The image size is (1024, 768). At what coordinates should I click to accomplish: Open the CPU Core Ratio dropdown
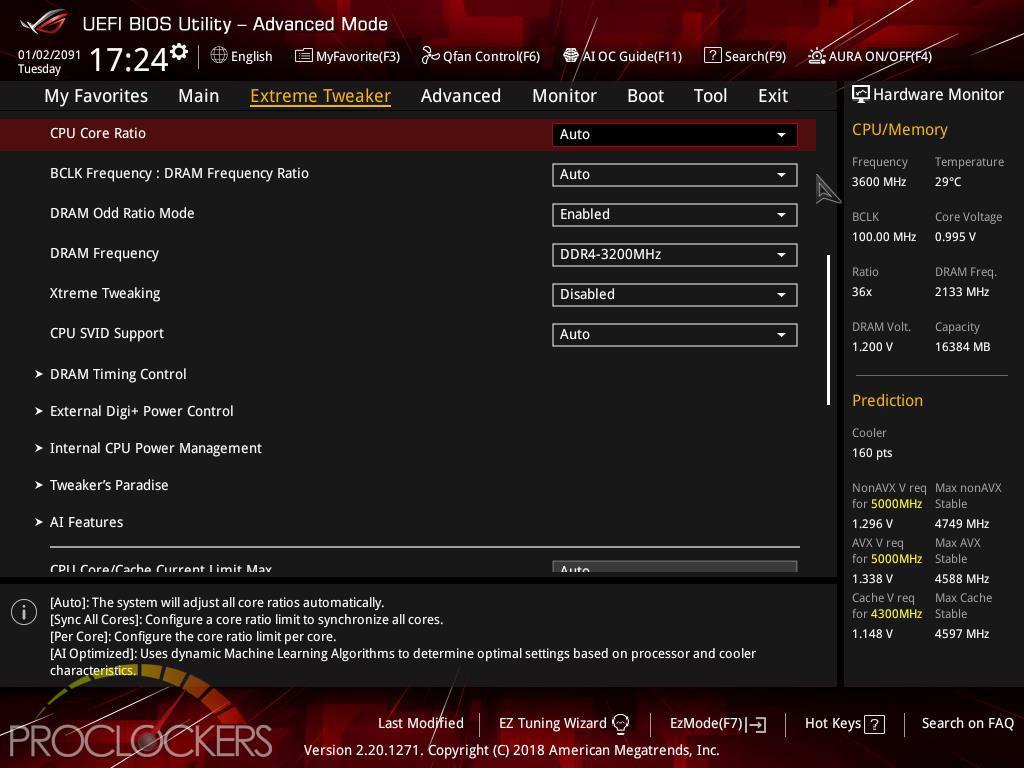point(675,135)
